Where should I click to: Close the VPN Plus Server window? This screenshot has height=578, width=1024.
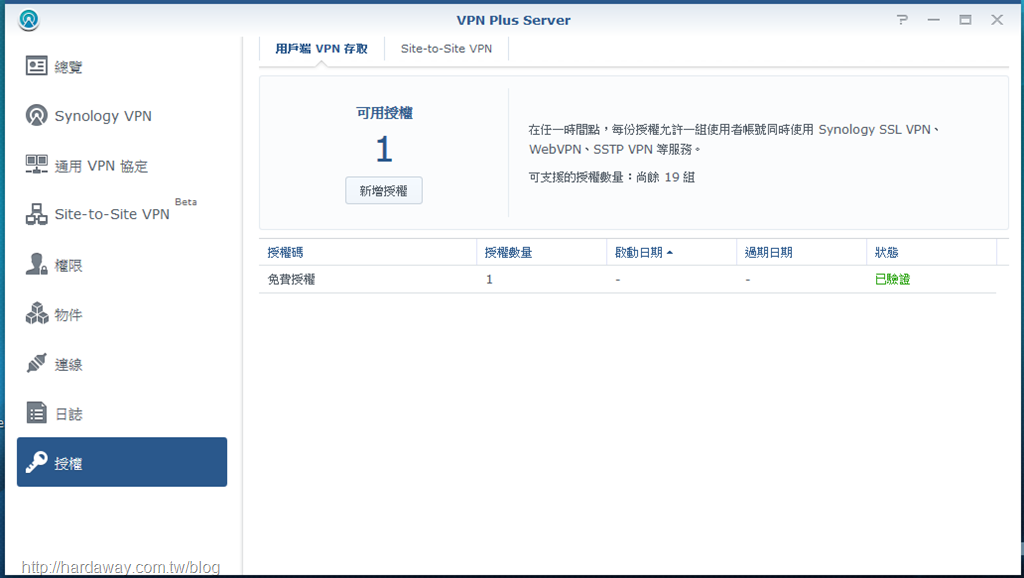point(997,20)
